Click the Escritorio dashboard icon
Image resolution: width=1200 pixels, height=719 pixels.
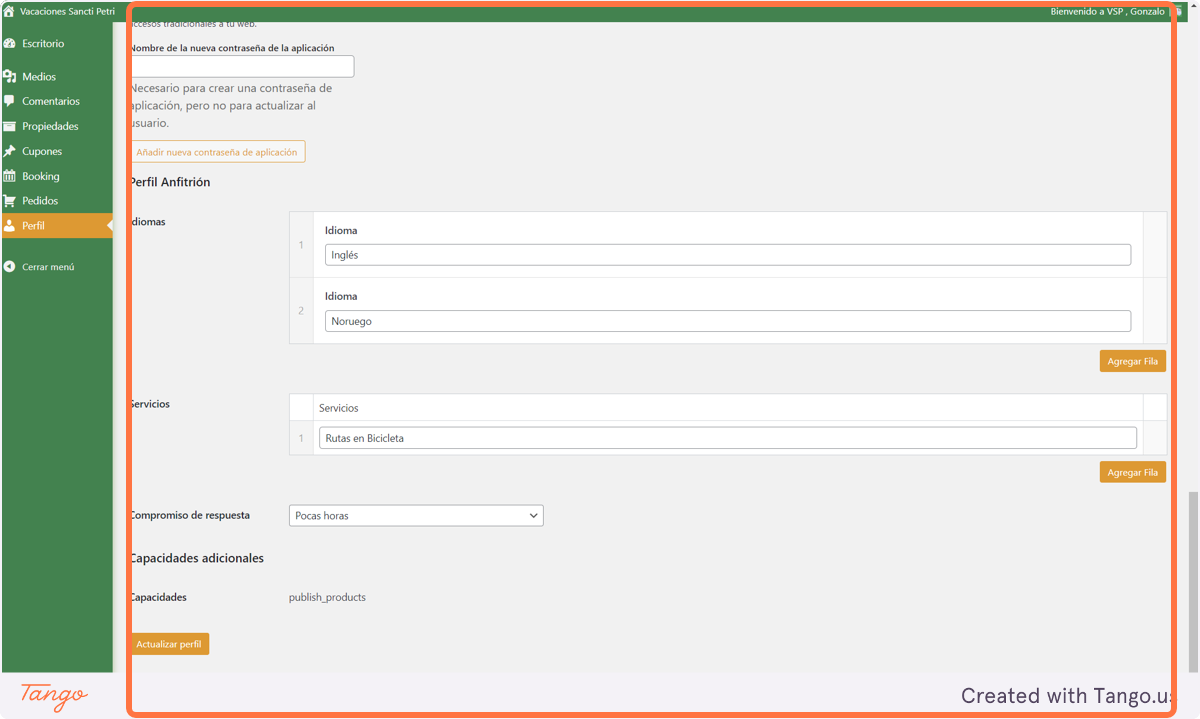9,44
